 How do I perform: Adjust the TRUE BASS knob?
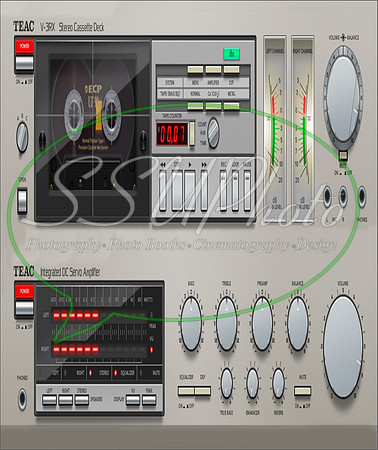pyautogui.click(x=227, y=383)
